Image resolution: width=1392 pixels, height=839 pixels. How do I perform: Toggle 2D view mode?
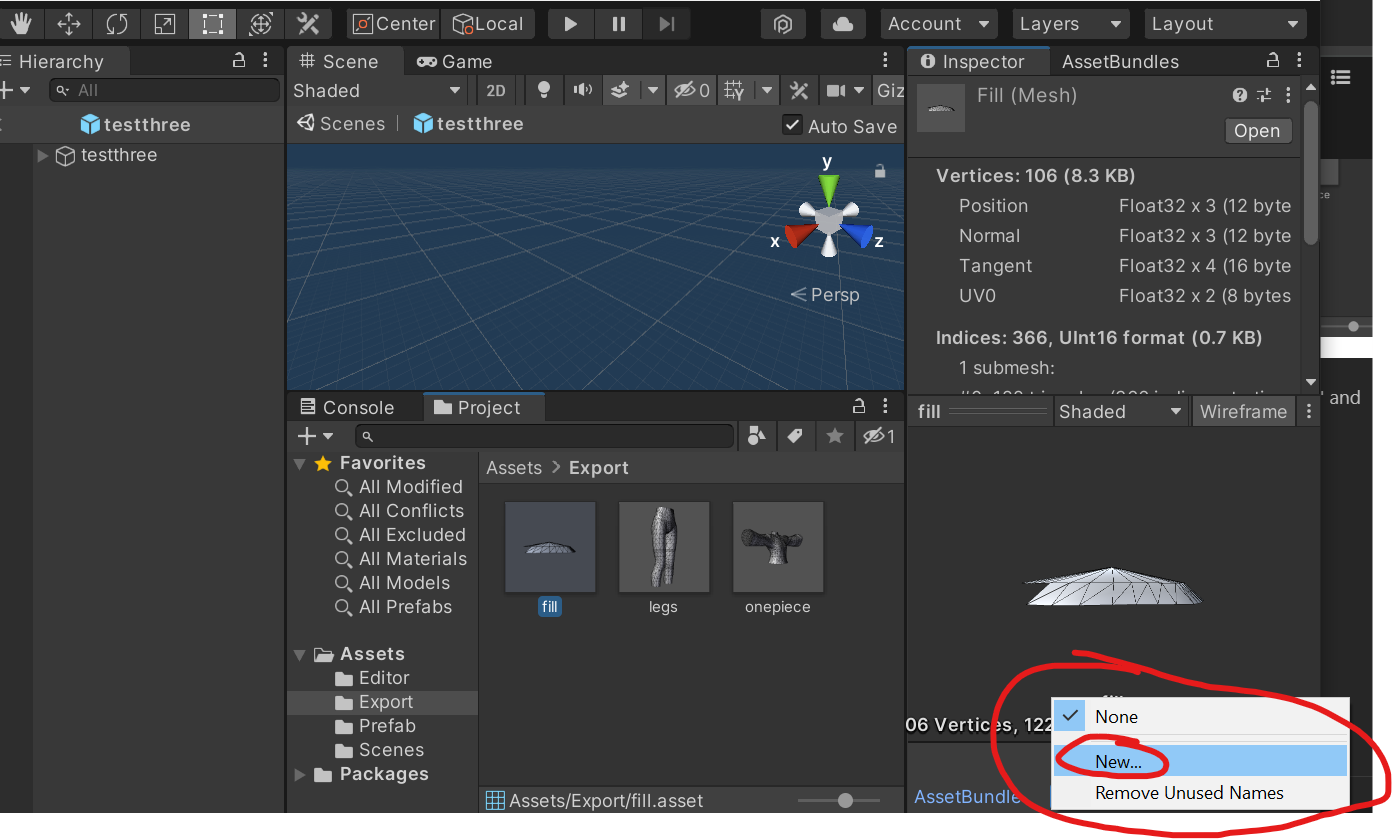pyautogui.click(x=496, y=90)
